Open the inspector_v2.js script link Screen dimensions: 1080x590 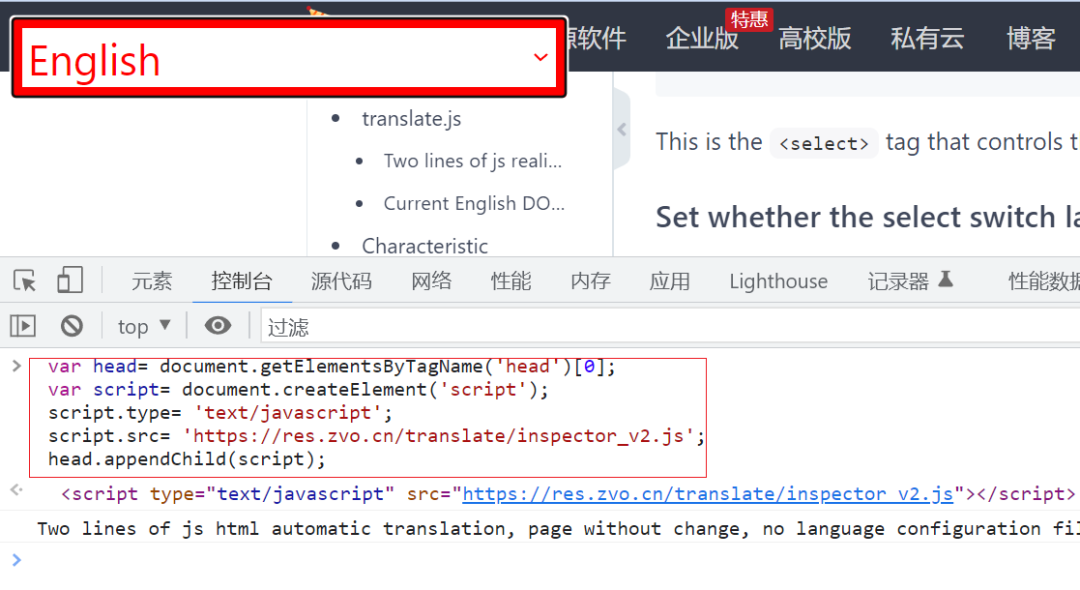(707, 494)
